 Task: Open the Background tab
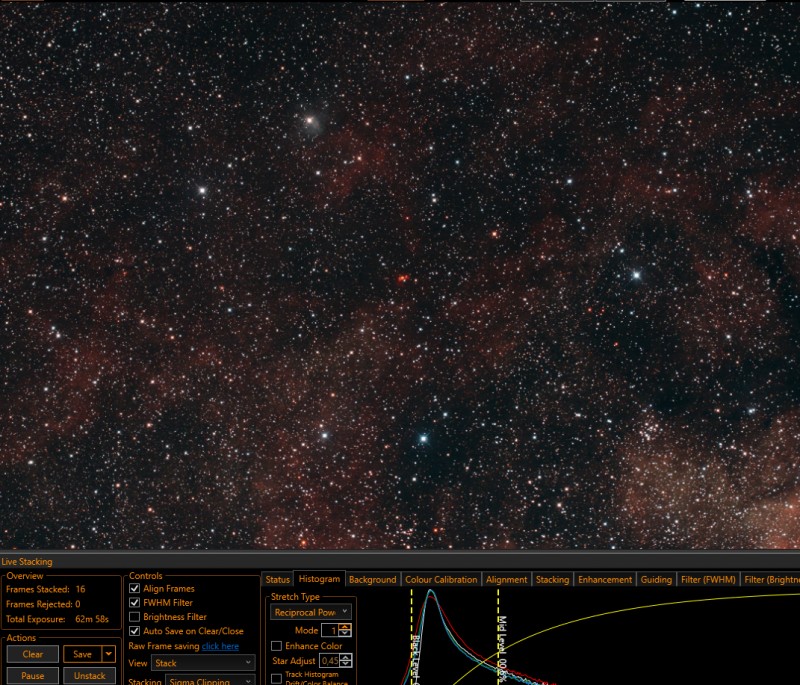pyautogui.click(x=372, y=579)
